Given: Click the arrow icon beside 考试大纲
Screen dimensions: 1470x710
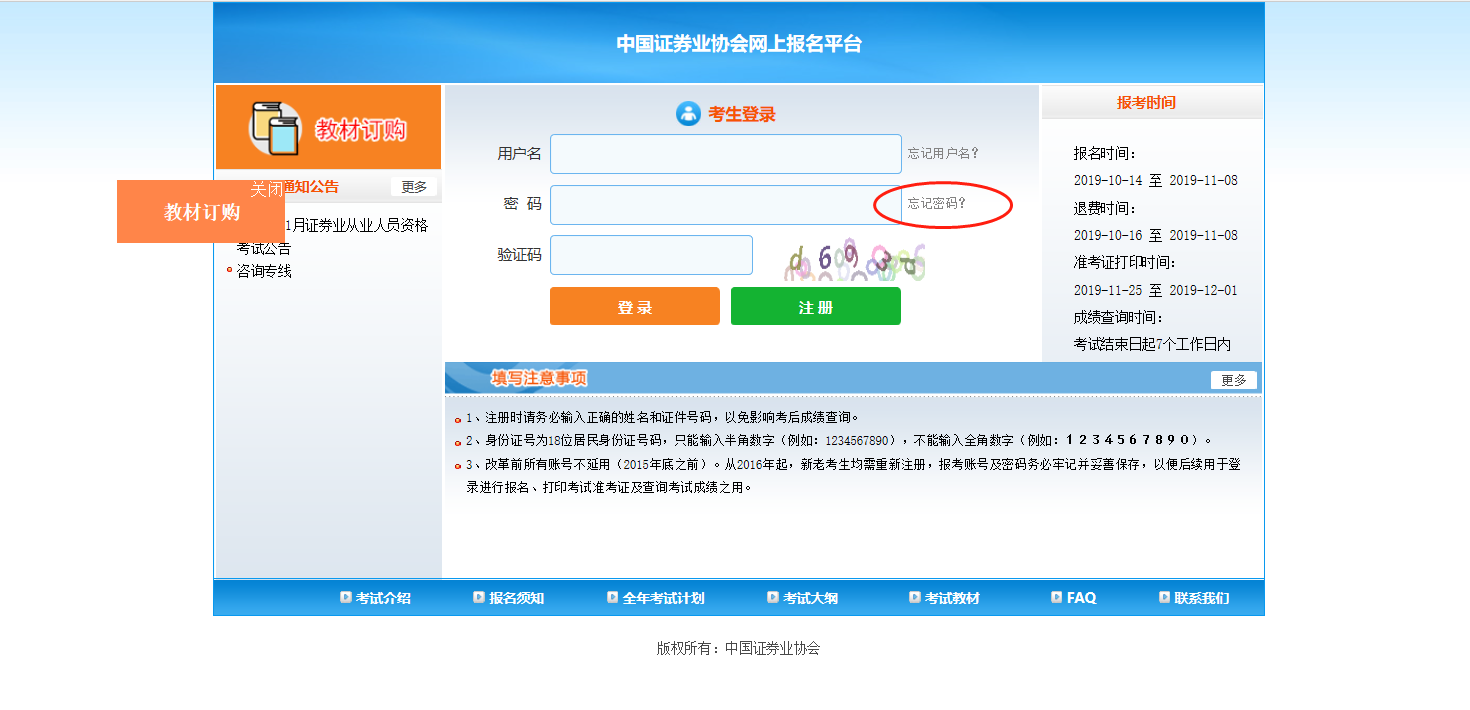Looking at the screenshot, I should pyautogui.click(x=772, y=597).
